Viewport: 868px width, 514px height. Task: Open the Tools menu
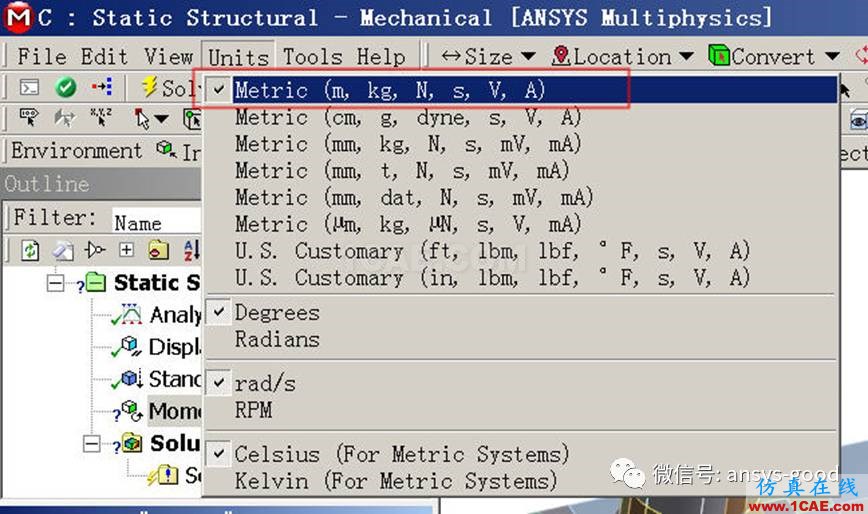[313, 56]
